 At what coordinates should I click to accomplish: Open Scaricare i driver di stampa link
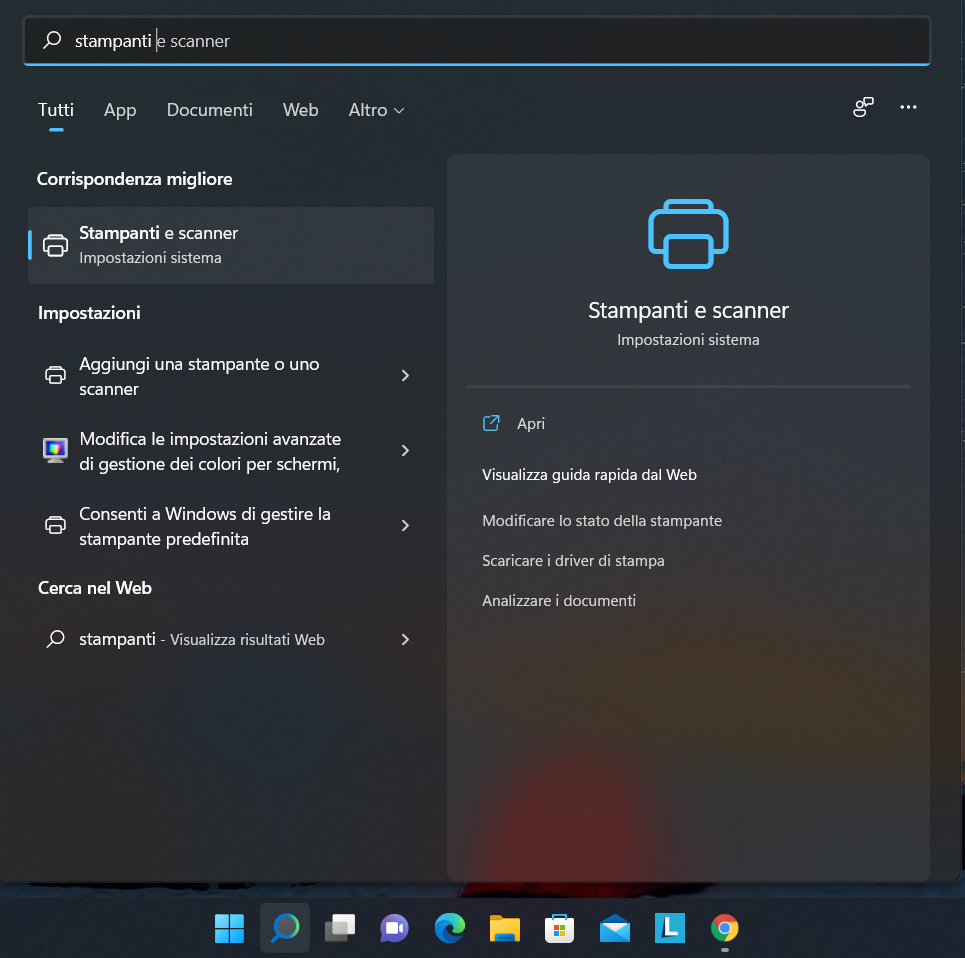pos(573,561)
